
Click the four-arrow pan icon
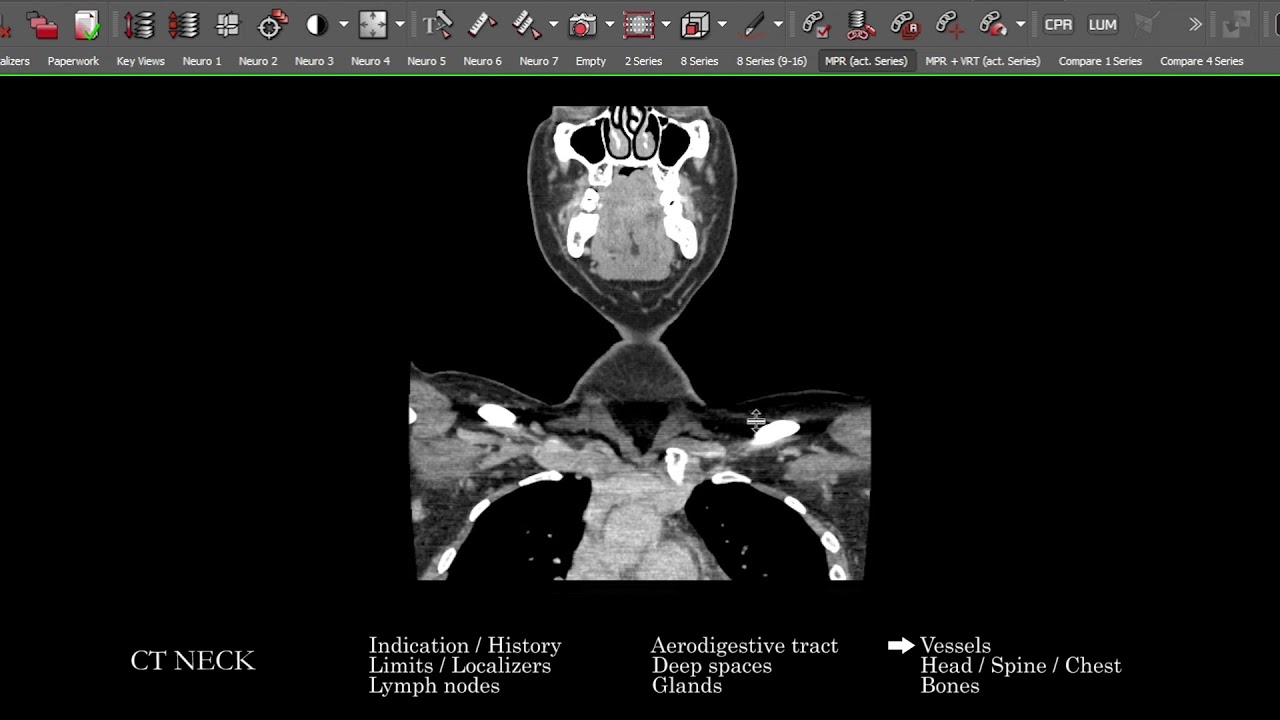(x=373, y=25)
